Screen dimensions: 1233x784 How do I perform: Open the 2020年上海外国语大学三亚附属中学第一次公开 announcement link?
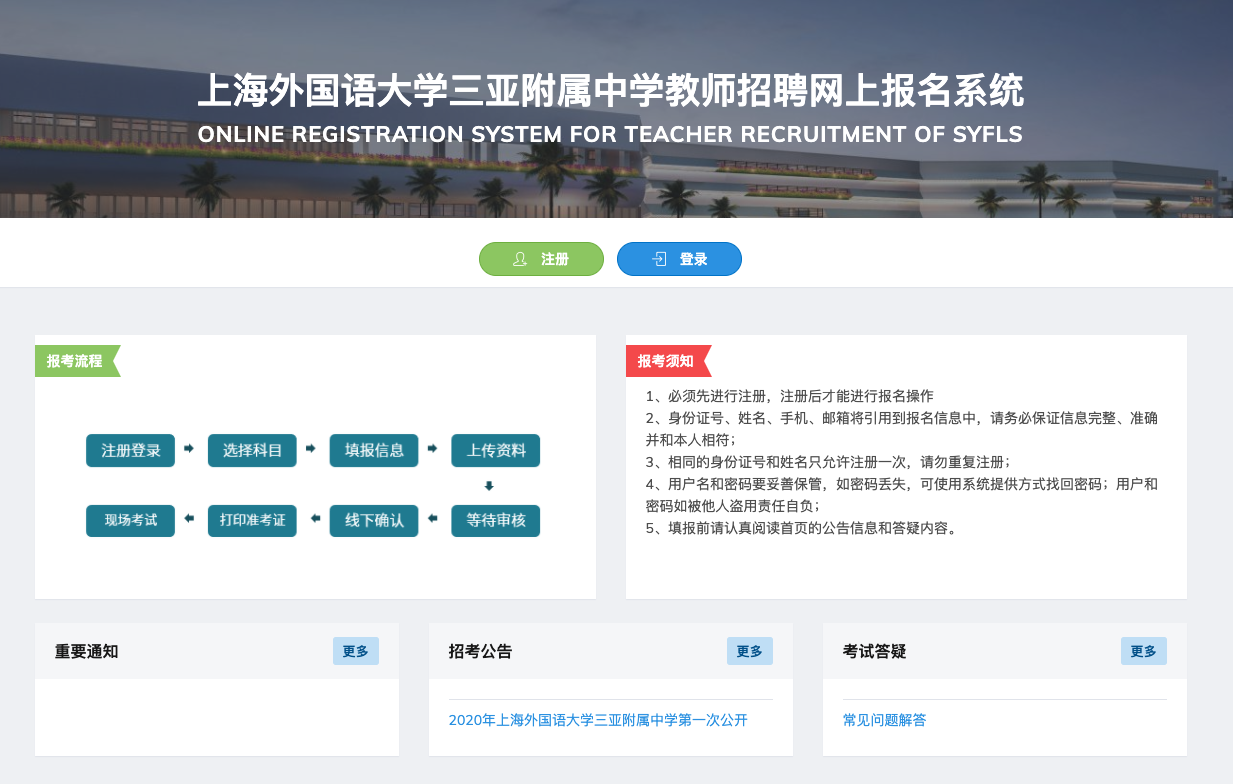point(598,720)
